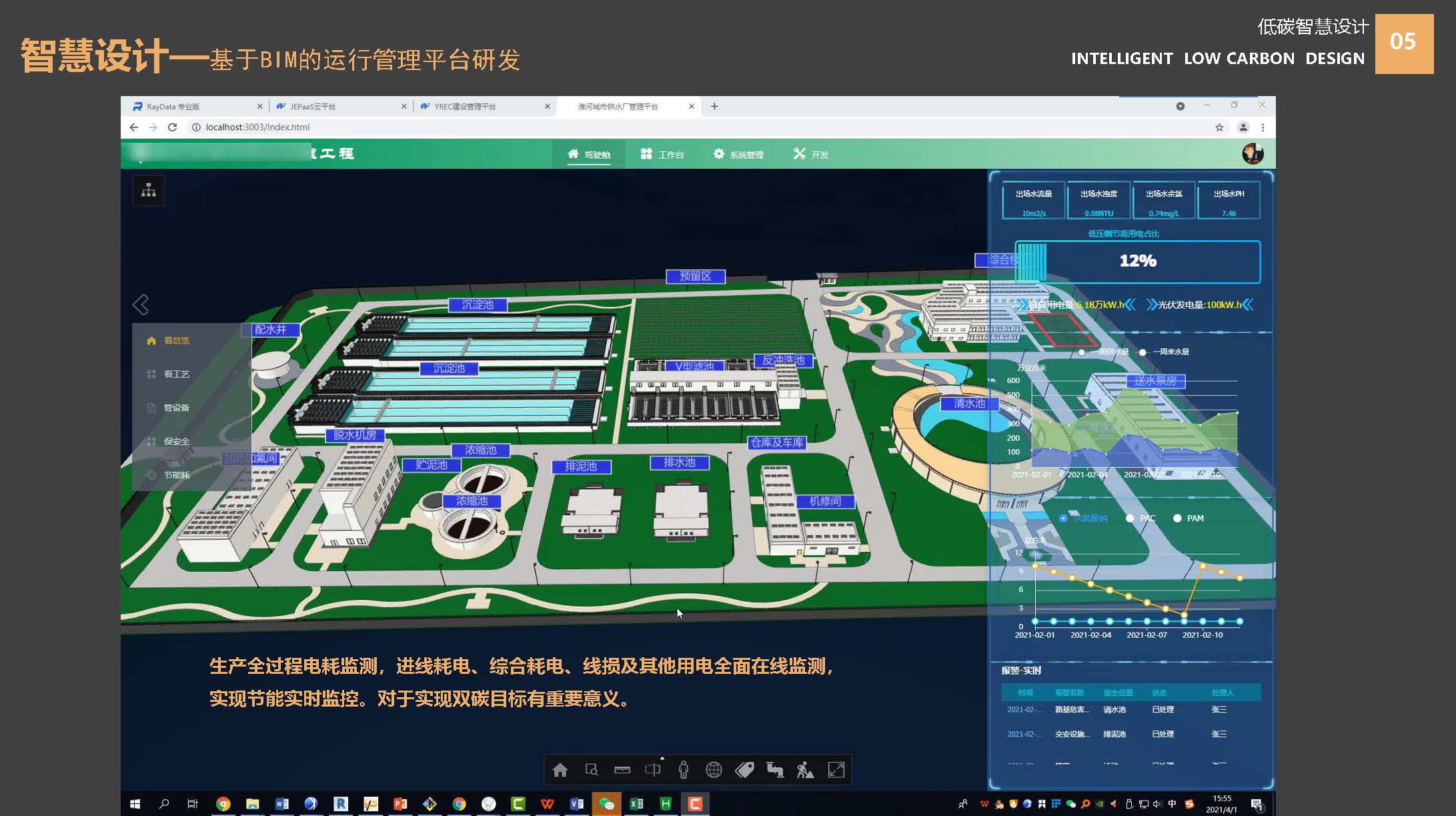Open Windows taskbar search
The width and height of the screenshot is (1456, 816).
point(164,804)
